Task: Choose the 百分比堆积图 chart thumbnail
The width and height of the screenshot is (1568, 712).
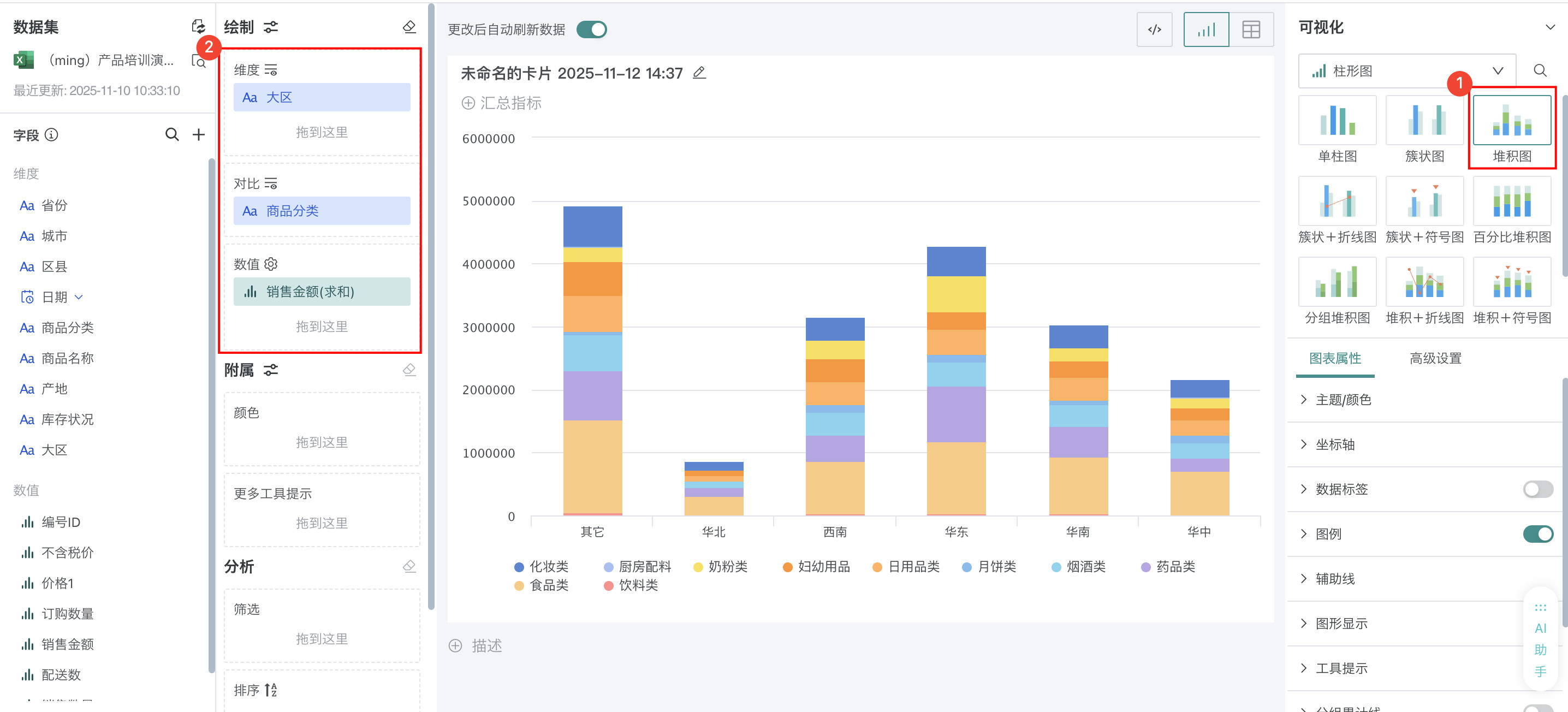Action: click(x=1511, y=202)
